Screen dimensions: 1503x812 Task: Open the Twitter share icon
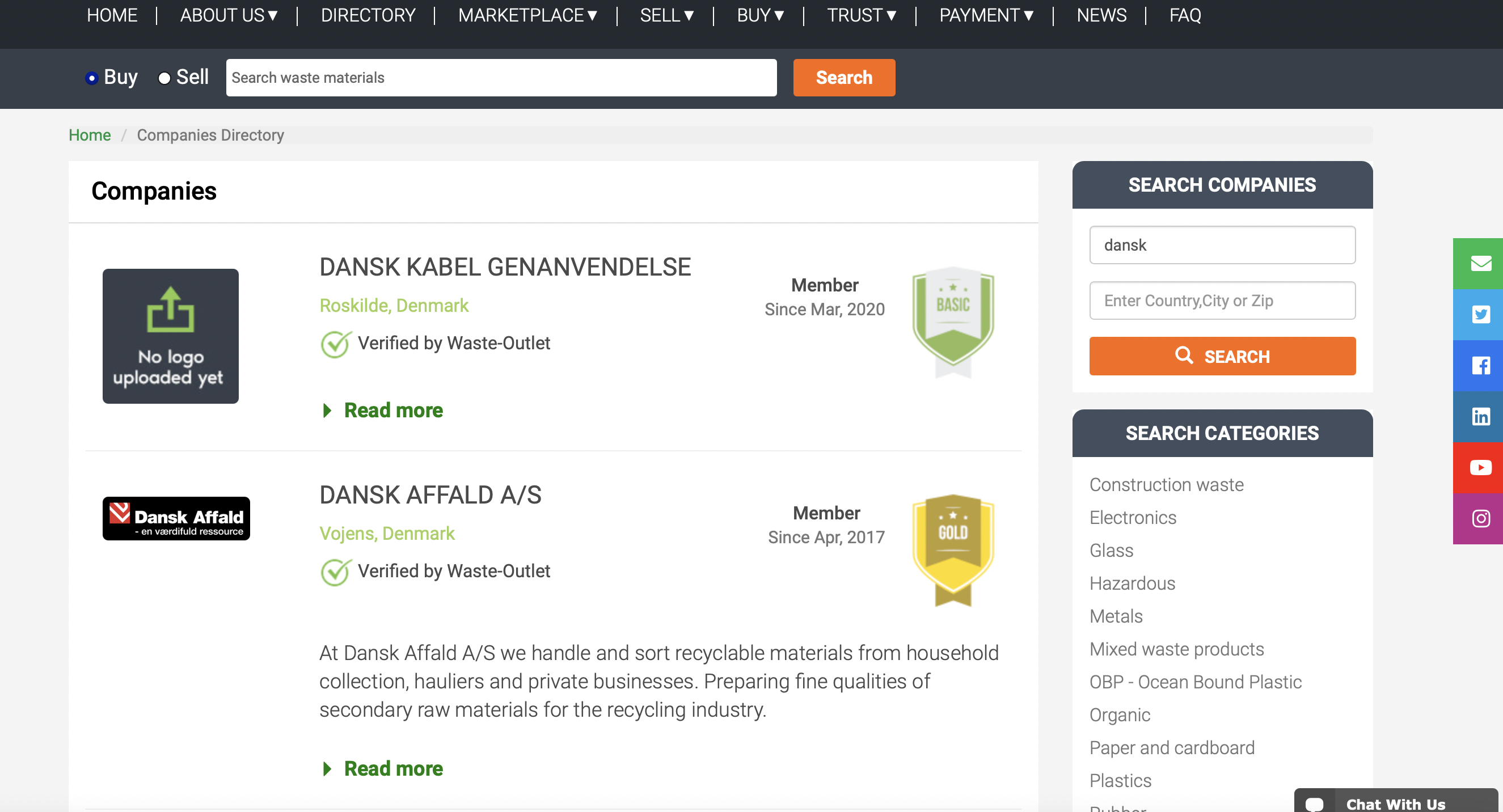pyautogui.click(x=1480, y=314)
